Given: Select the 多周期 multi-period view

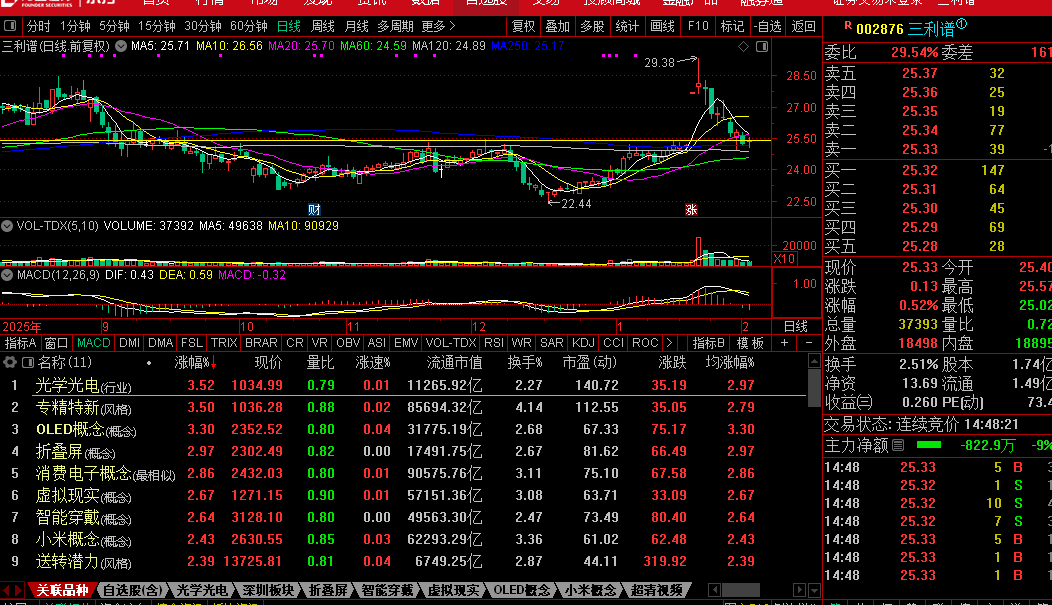Looking at the screenshot, I should click(395, 26).
